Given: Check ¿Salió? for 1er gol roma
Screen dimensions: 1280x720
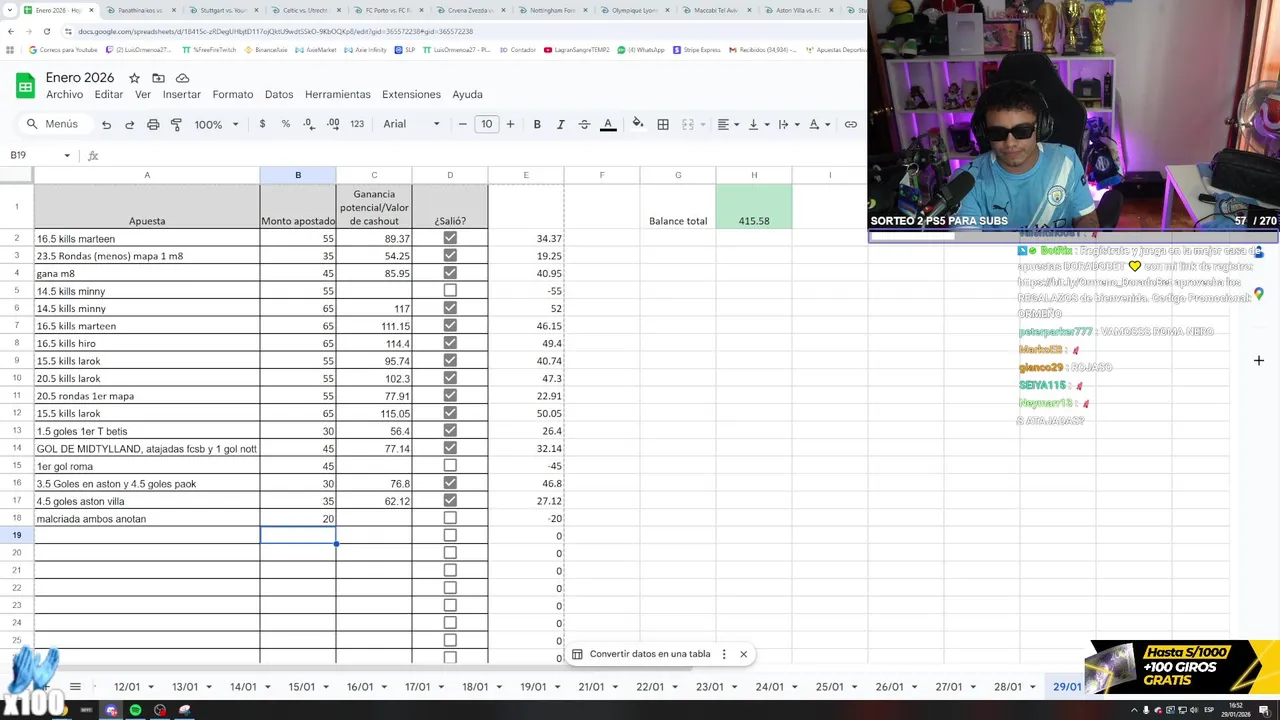Looking at the screenshot, I should pos(450,466).
